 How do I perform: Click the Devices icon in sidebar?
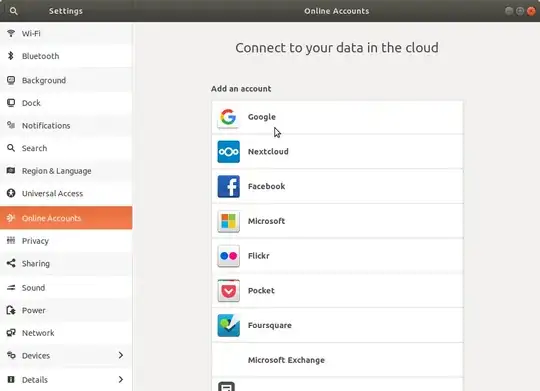pyautogui.click(x=11, y=355)
